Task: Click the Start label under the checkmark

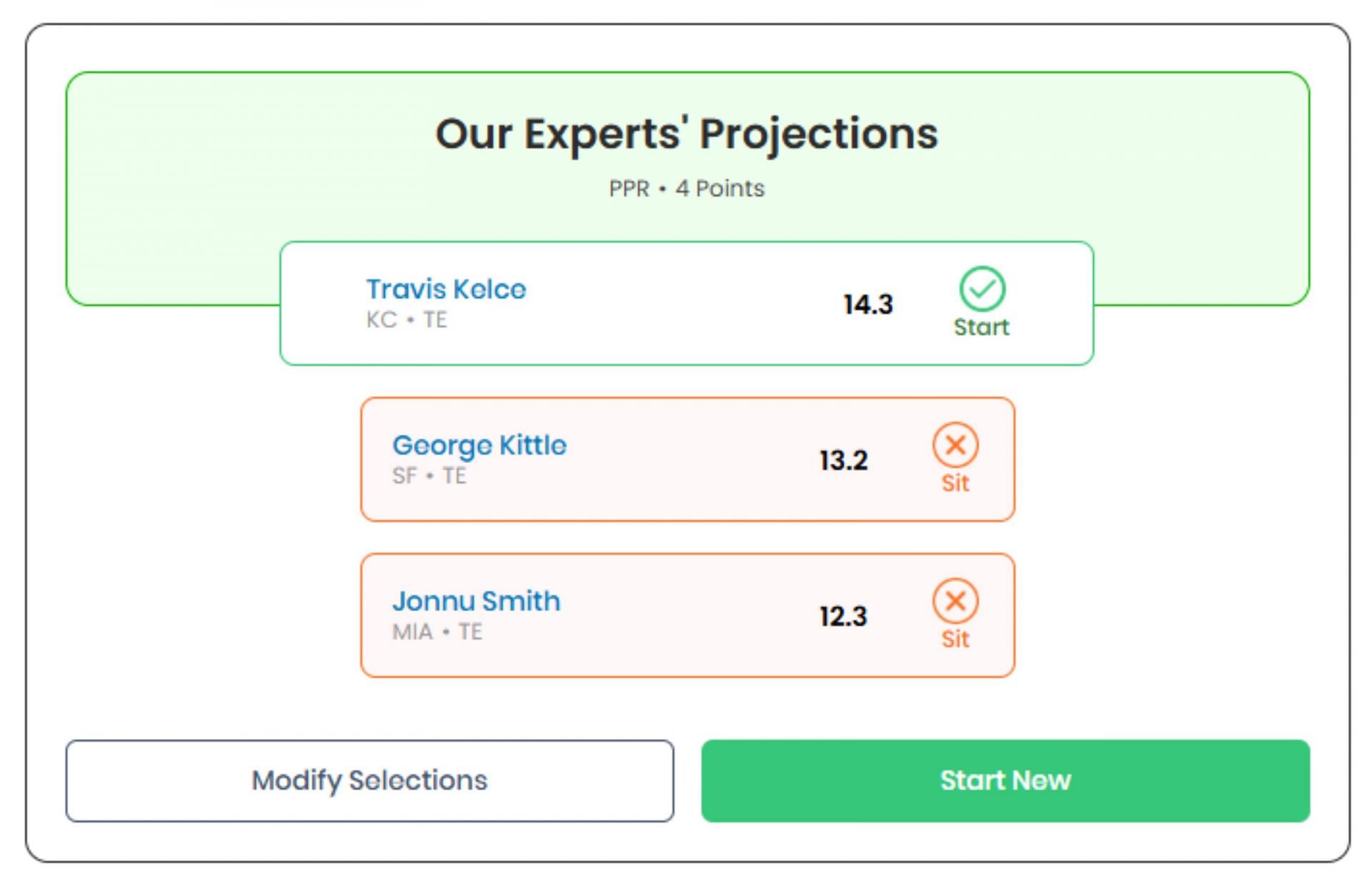Action: 981,327
